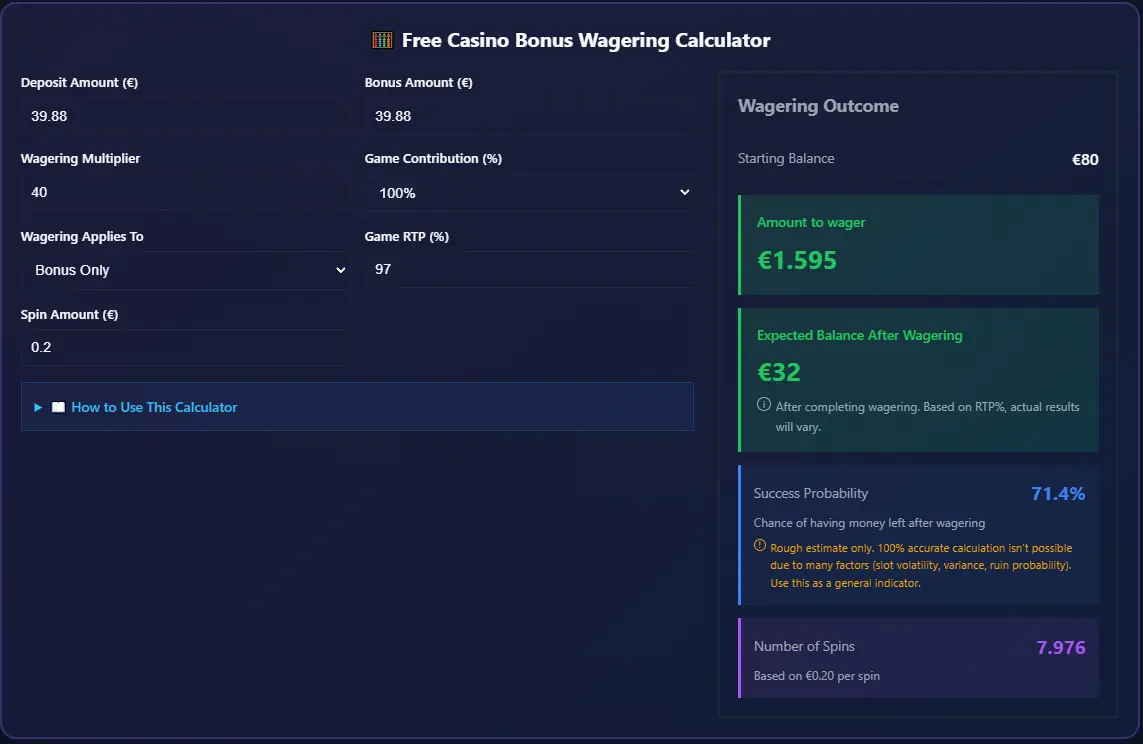Open the Game Contribution percentage dropdown
This screenshot has width=1143, height=744.
click(528, 192)
